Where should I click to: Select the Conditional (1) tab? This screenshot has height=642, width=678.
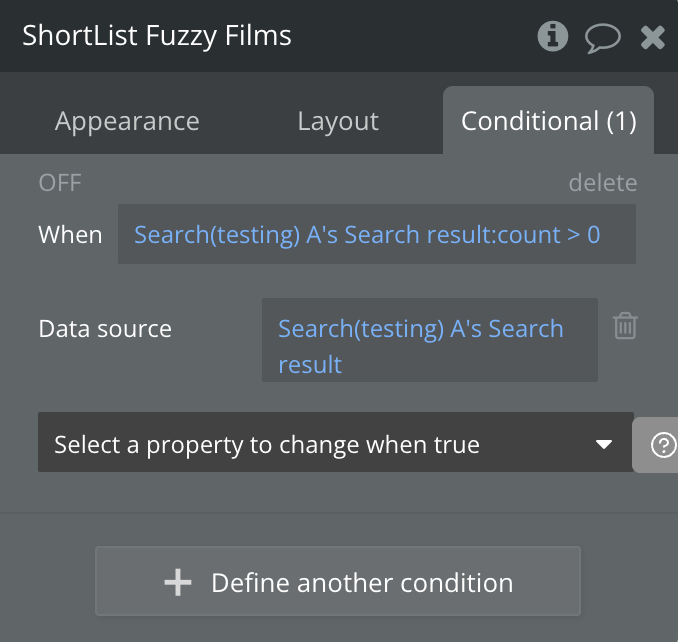[x=548, y=122]
